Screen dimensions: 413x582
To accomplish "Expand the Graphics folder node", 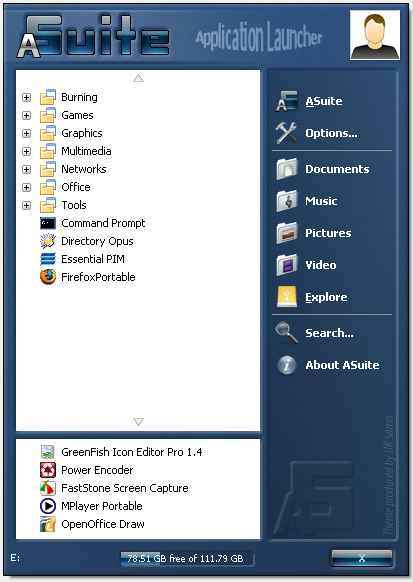I will click(x=26, y=133).
